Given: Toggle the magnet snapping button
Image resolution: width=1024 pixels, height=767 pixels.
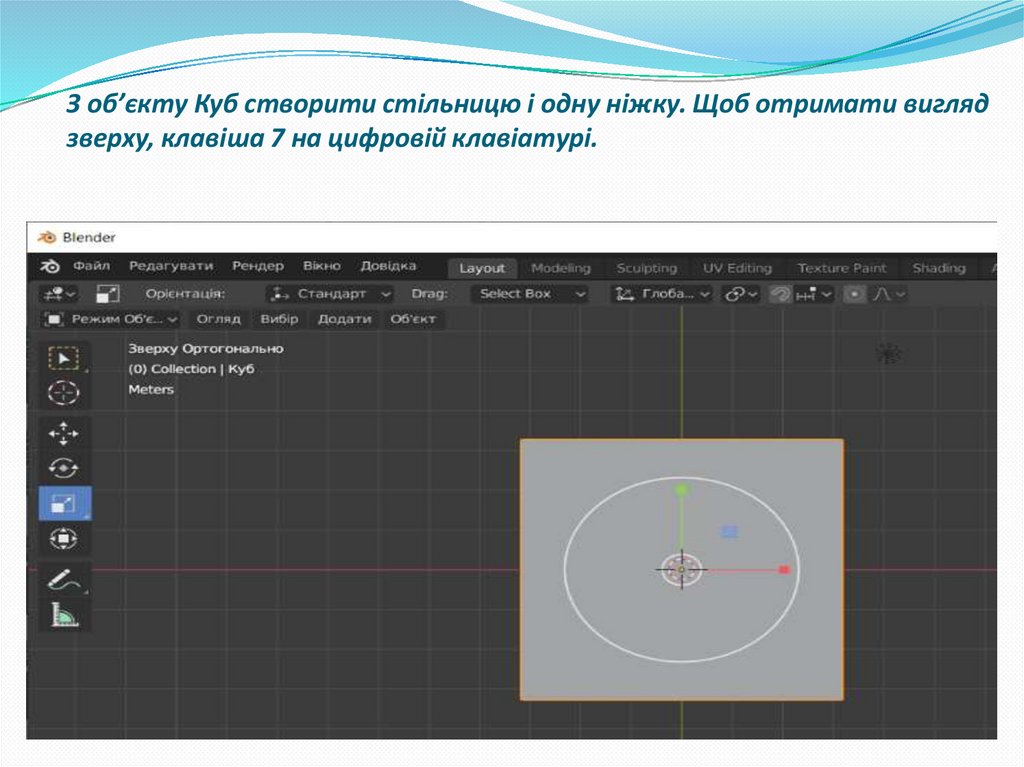Looking at the screenshot, I should [x=780, y=294].
